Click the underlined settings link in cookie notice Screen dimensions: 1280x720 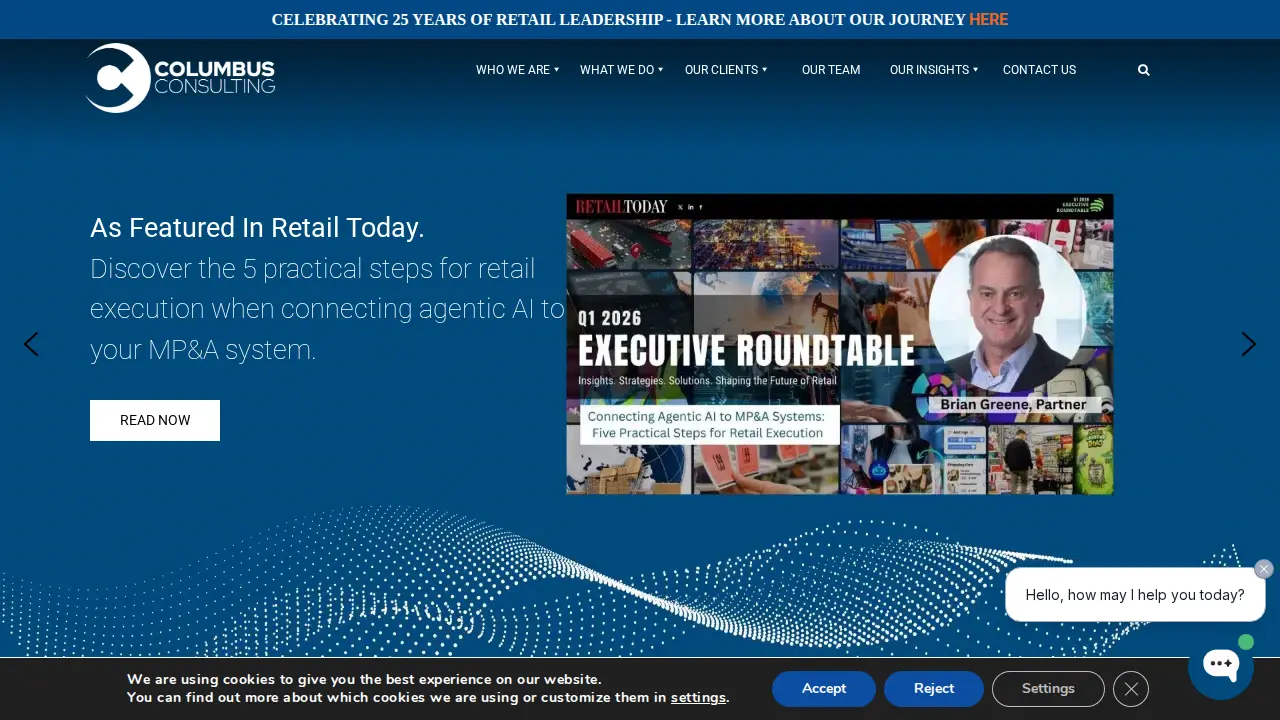(x=698, y=698)
